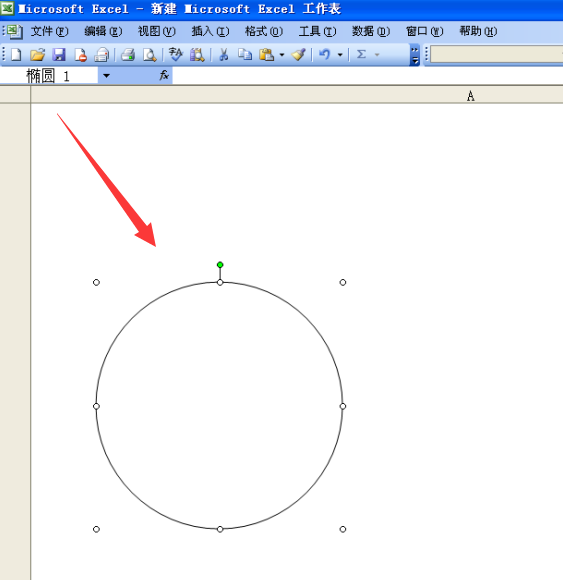This screenshot has height=580, width=563.
Task: Click the AutoSum sigma icon
Action: pos(361,55)
